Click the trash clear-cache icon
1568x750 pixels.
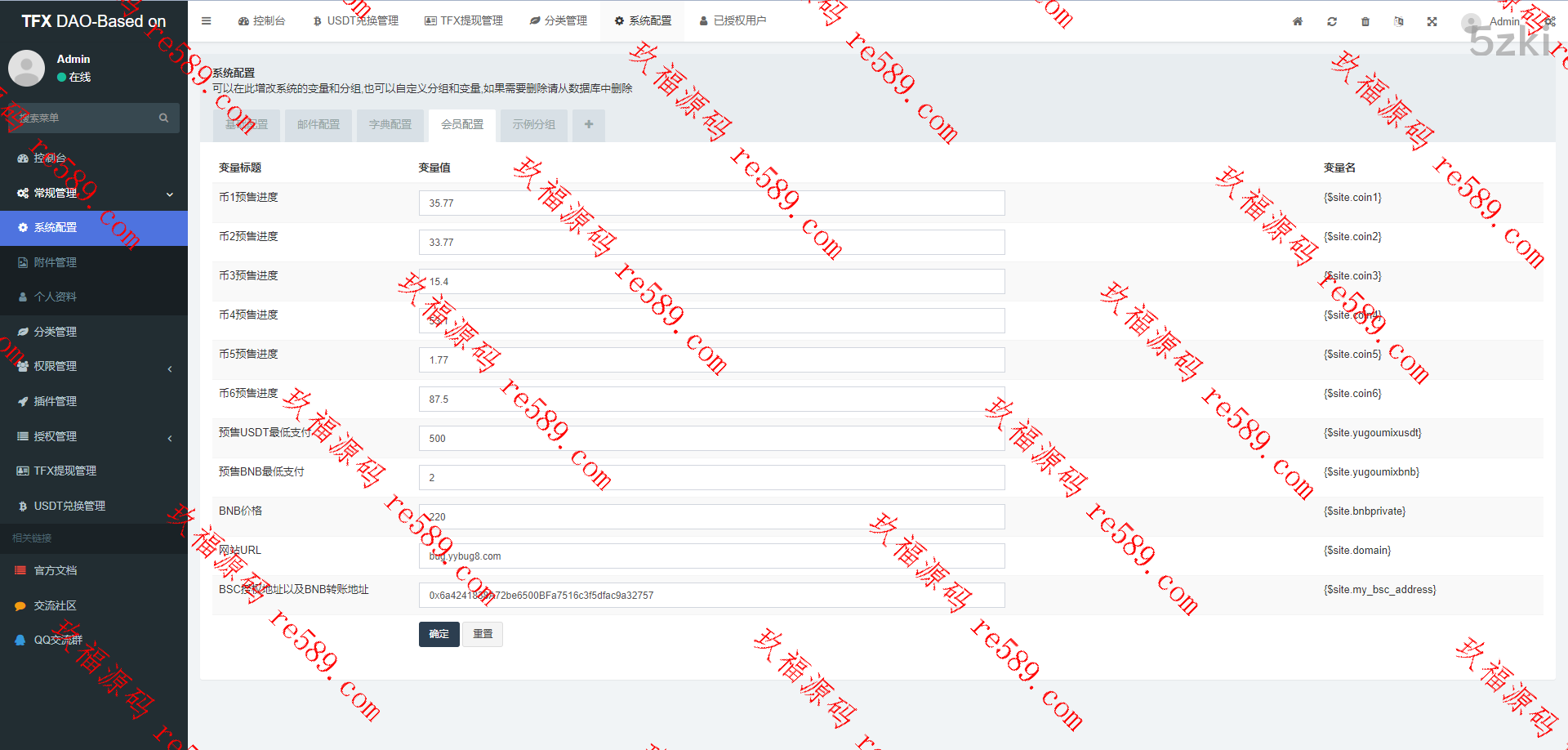coord(1365,22)
